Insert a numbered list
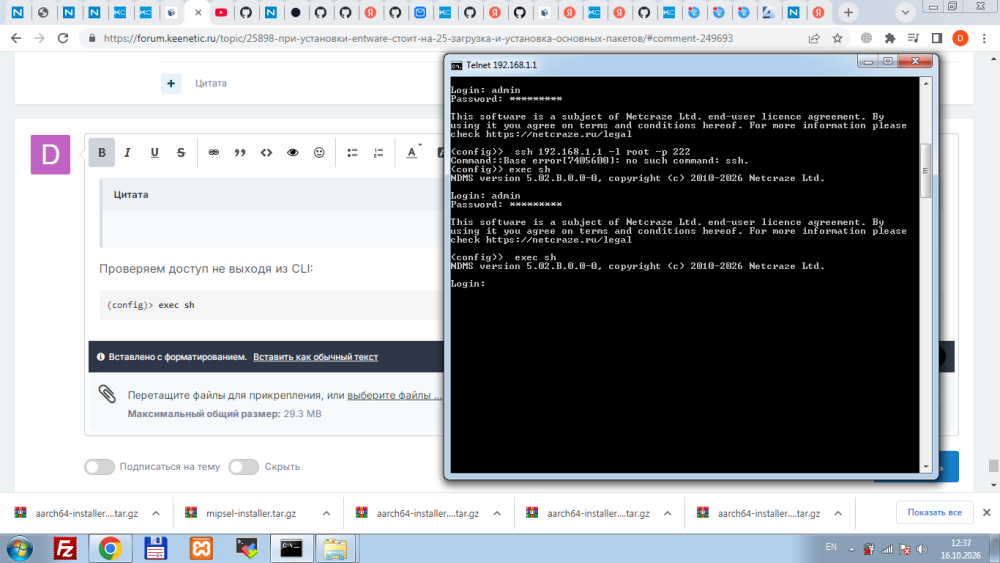 coord(379,152)
